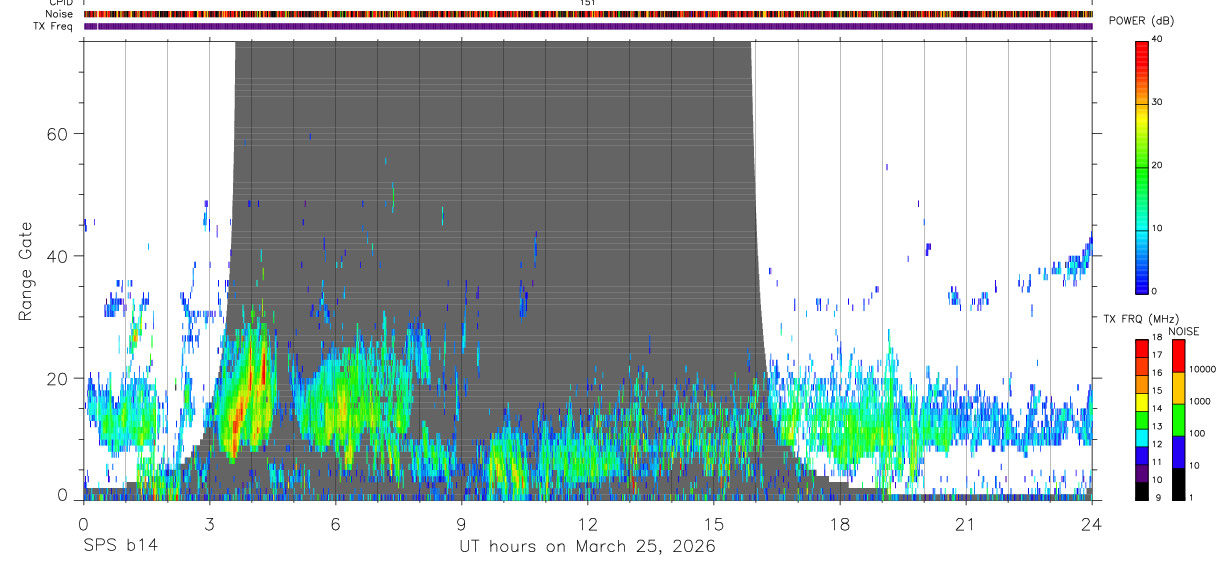Click the x-axis tick label '9'
Screen dimensions: 1228x567
click(462, 524)
